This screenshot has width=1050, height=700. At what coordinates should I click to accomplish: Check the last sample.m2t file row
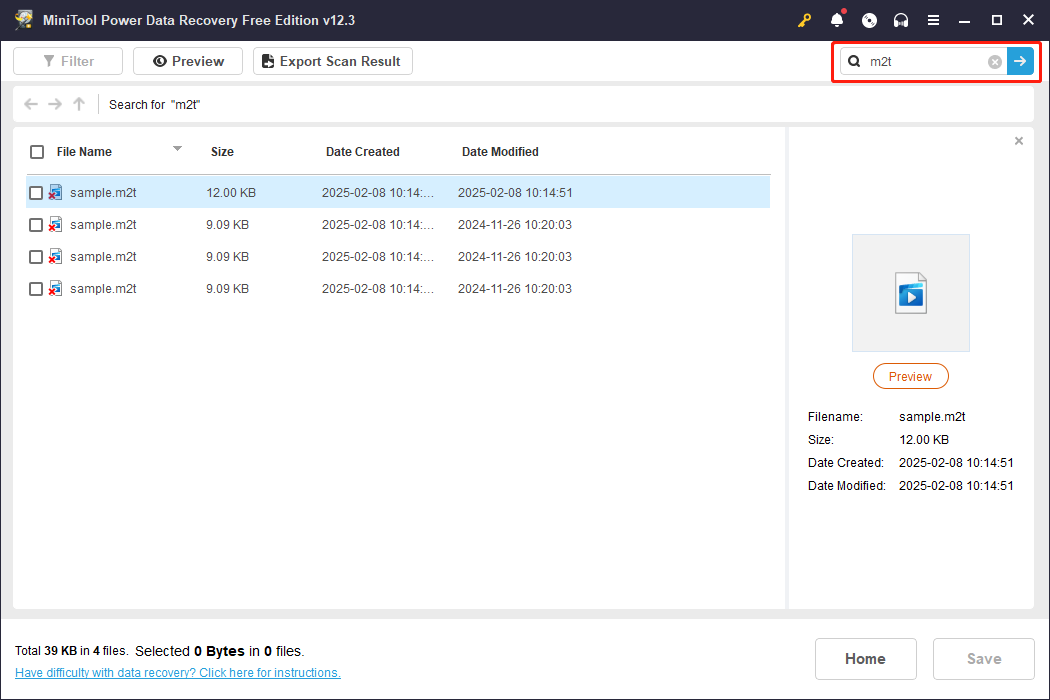click(x=36, y=289)
